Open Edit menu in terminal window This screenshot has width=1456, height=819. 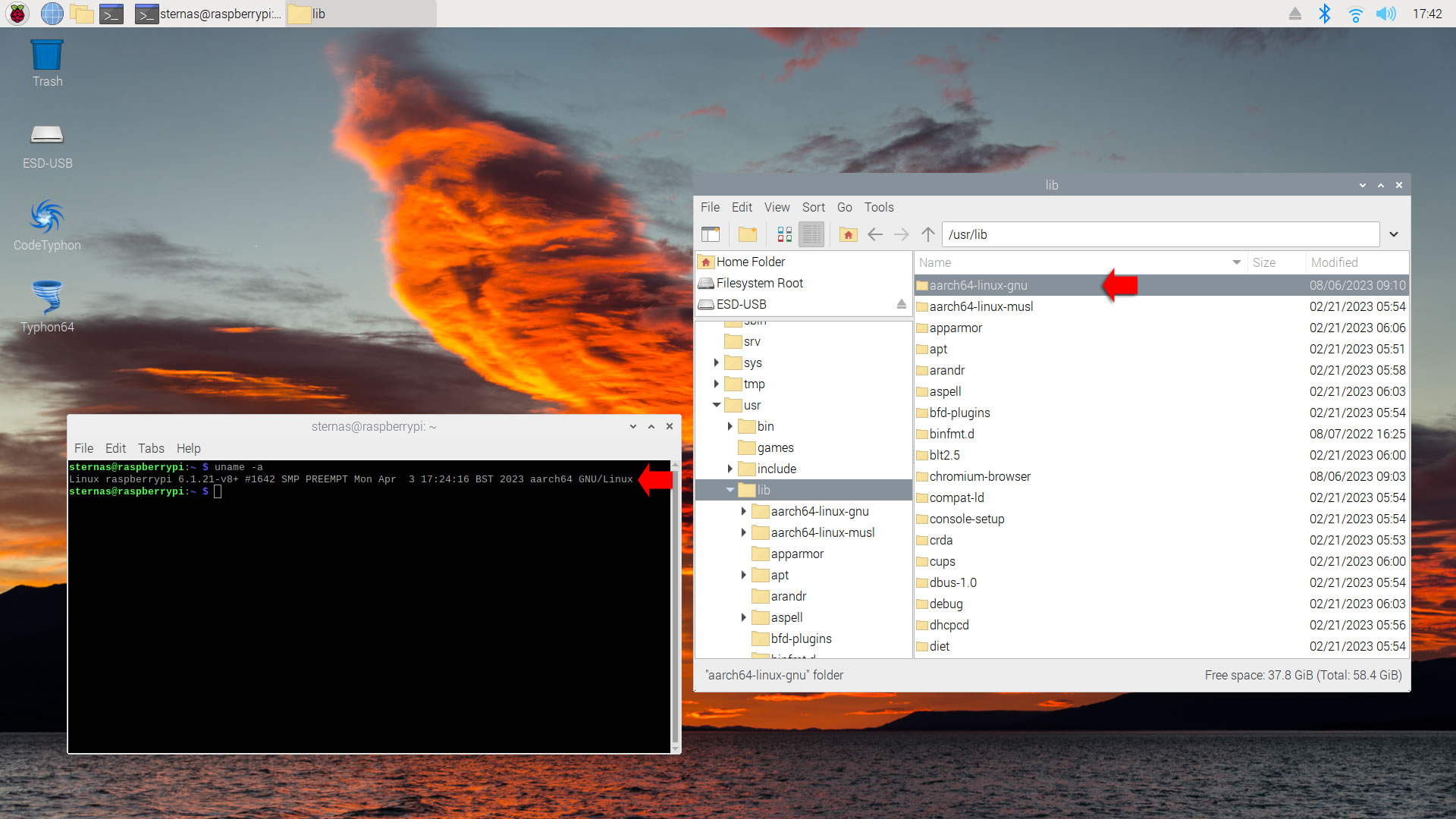pos(115,448)
